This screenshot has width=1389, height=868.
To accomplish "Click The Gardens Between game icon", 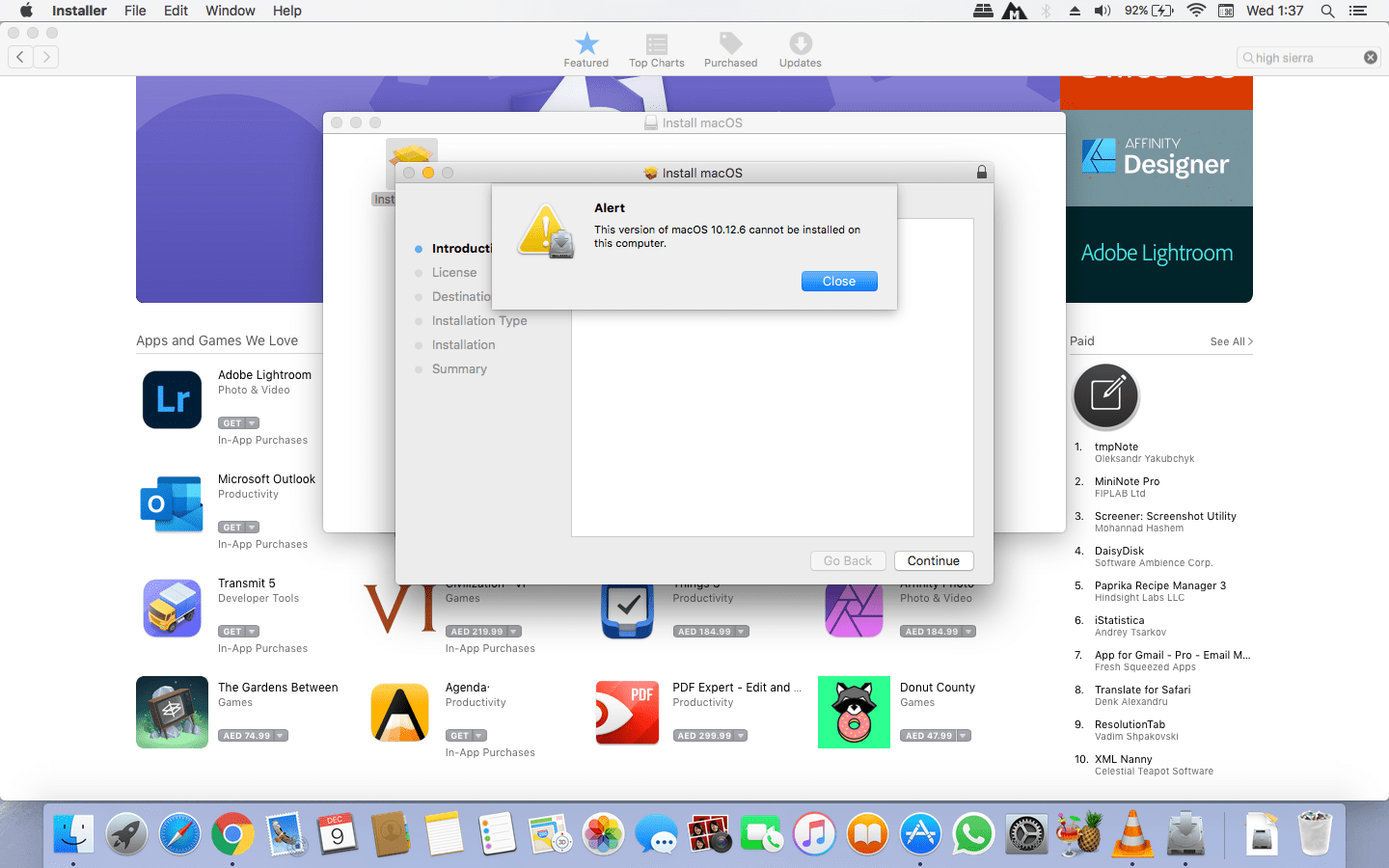I will [x=172, y=712].
